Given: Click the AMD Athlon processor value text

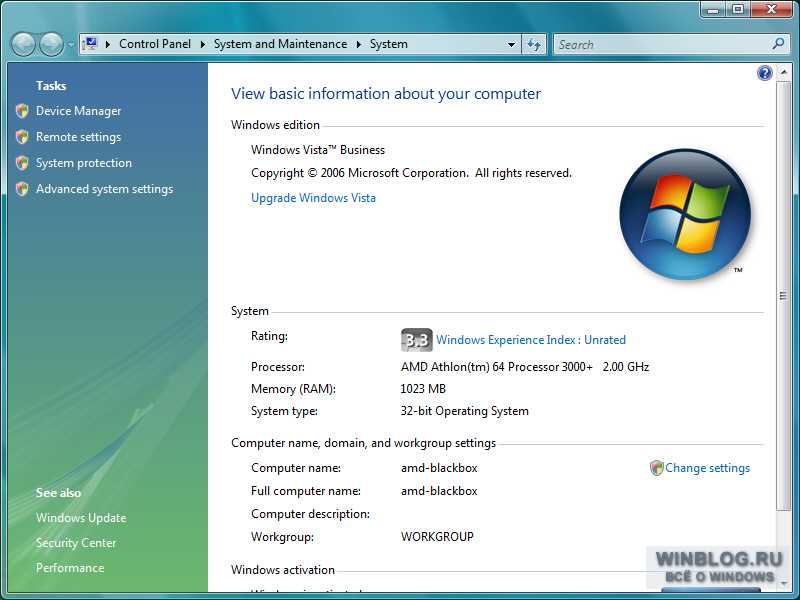Looking at the screenshot, I should tap(524, 367).
